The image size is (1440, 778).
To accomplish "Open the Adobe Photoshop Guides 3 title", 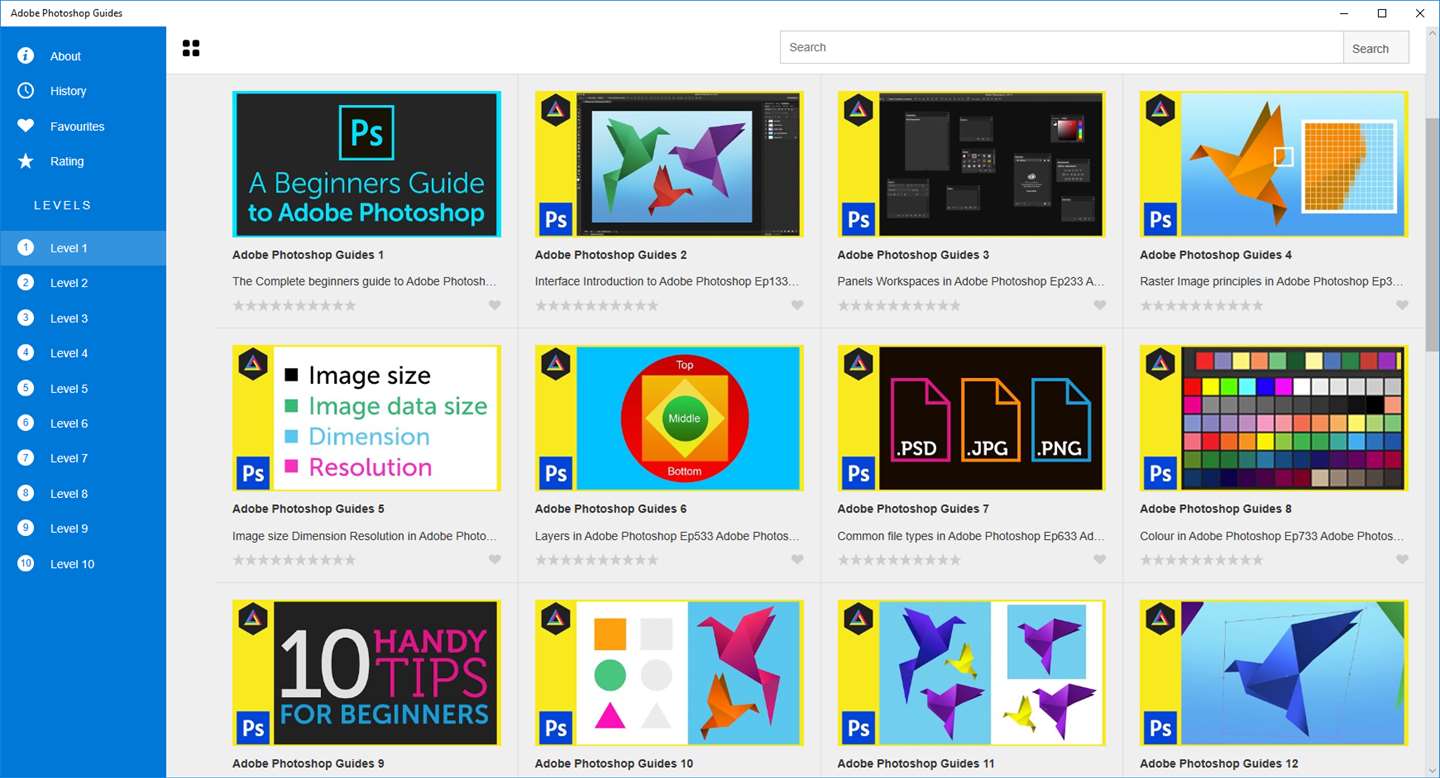I will coord(913,255).
